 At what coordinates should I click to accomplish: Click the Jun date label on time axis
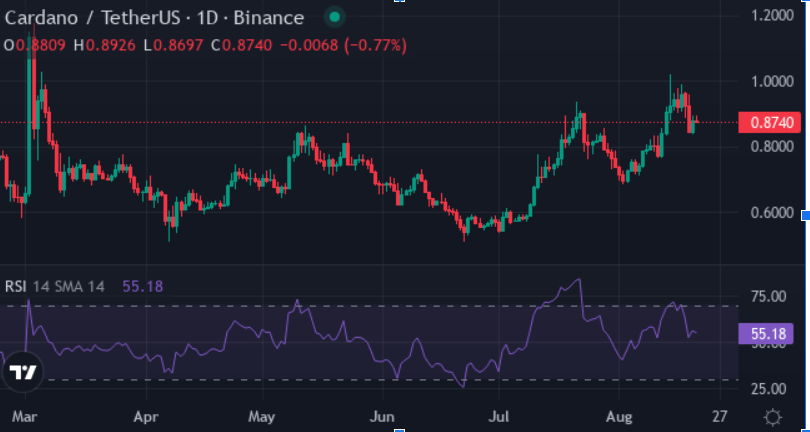[383, 416]
